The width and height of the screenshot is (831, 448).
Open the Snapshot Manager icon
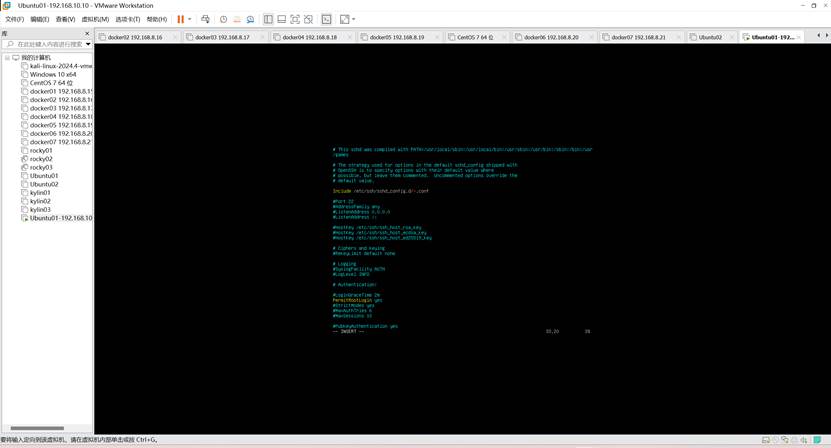click(250, 19)
